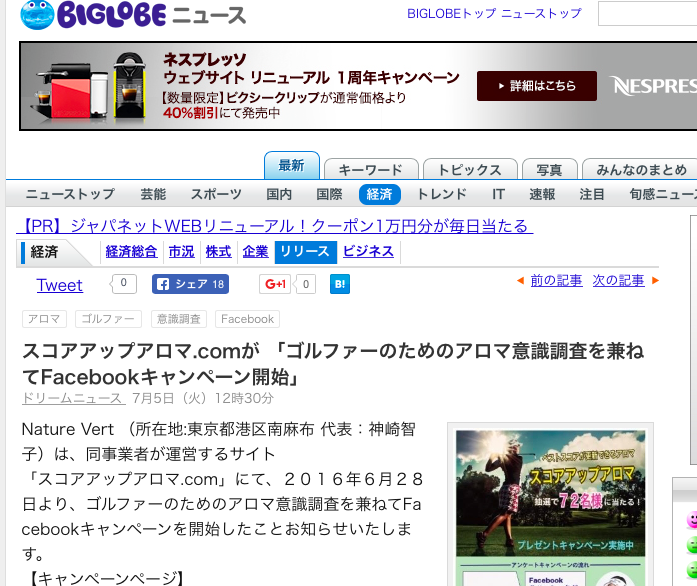Open the Hatena B! bookmark icon
697x586 pixels.
click(x=340, y=284)
